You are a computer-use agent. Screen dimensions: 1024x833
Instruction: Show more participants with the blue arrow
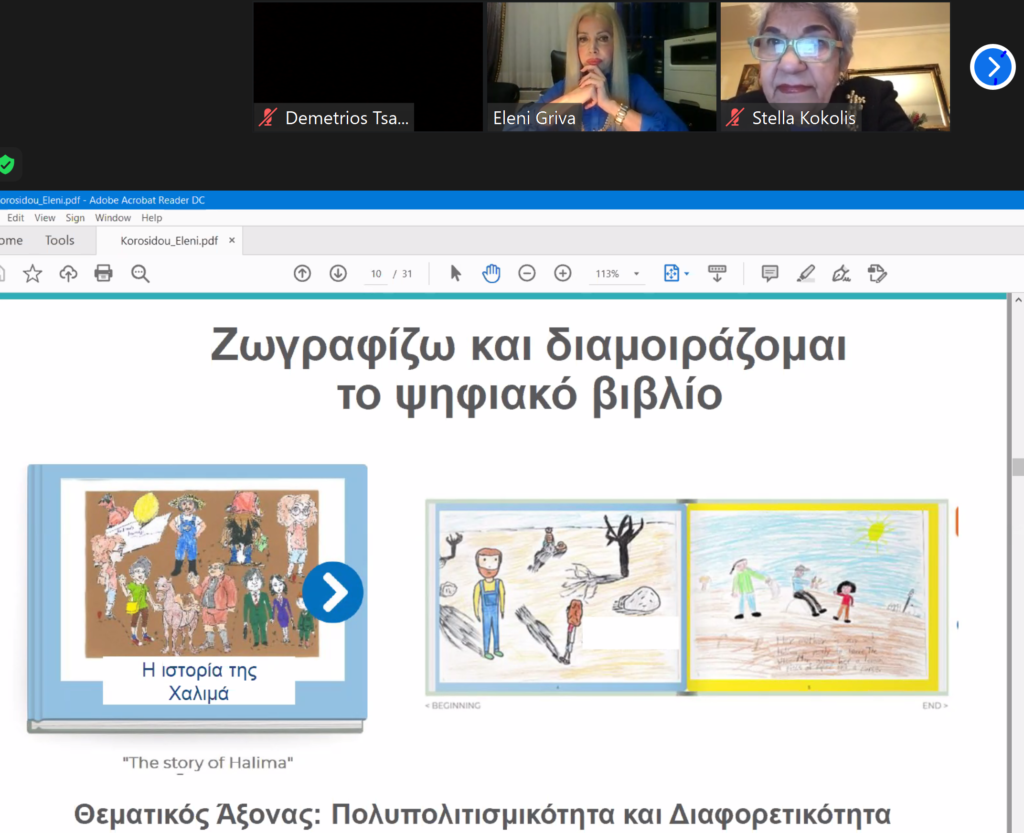tap(992, 67)
